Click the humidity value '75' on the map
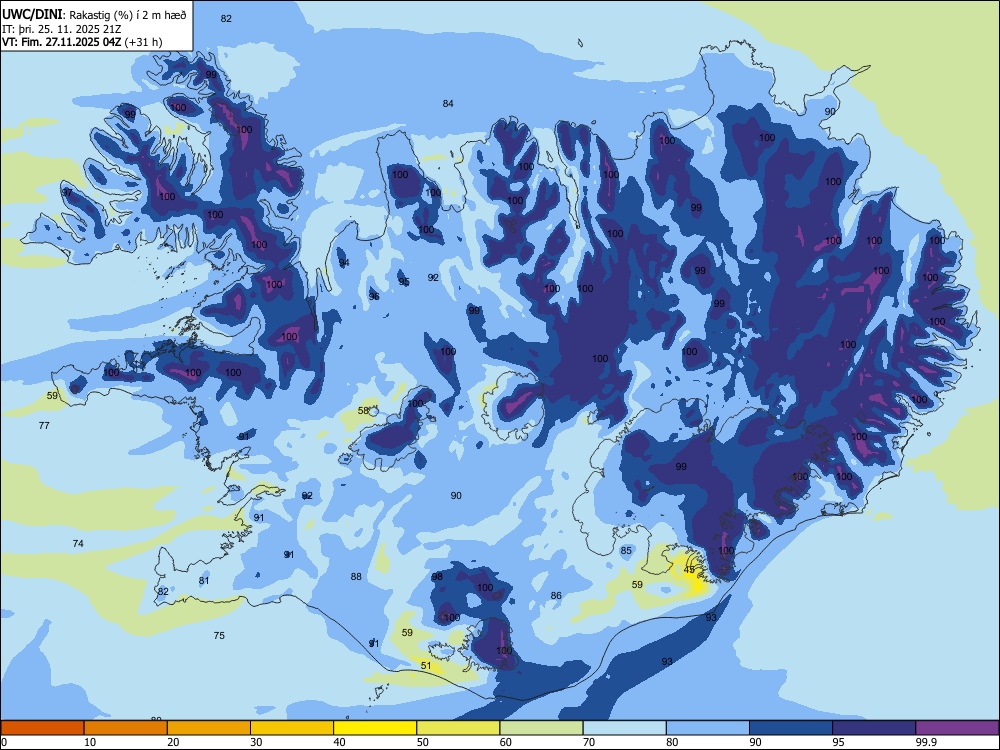 coord(219,635)
